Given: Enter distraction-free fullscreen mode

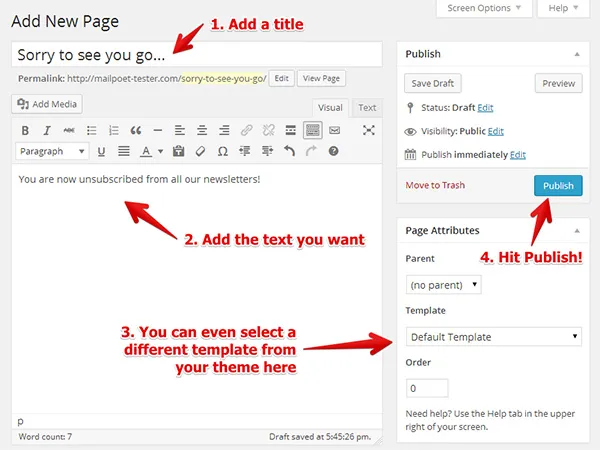Looking at the screenshot, I should 369,130.
